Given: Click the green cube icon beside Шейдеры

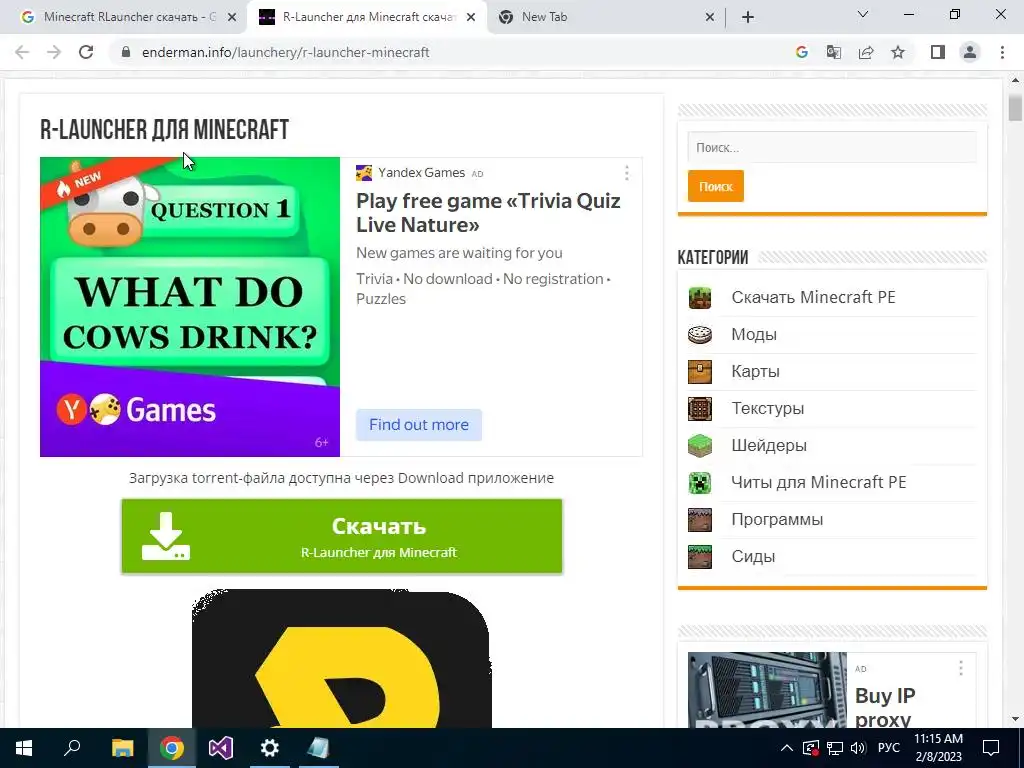Looking at the screenshot, I should point(699,445).
